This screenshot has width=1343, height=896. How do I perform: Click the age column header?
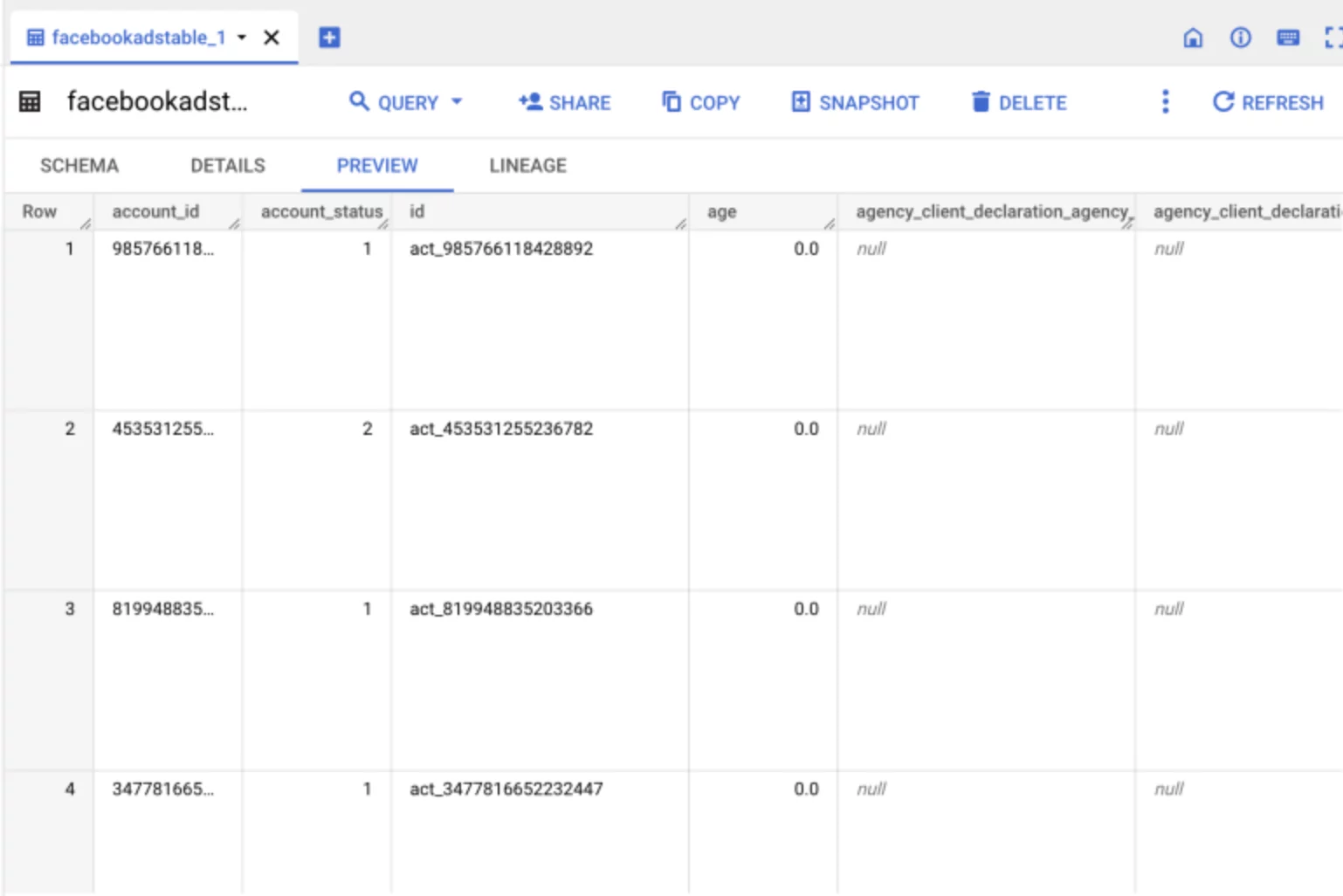(x=722, y=211)
